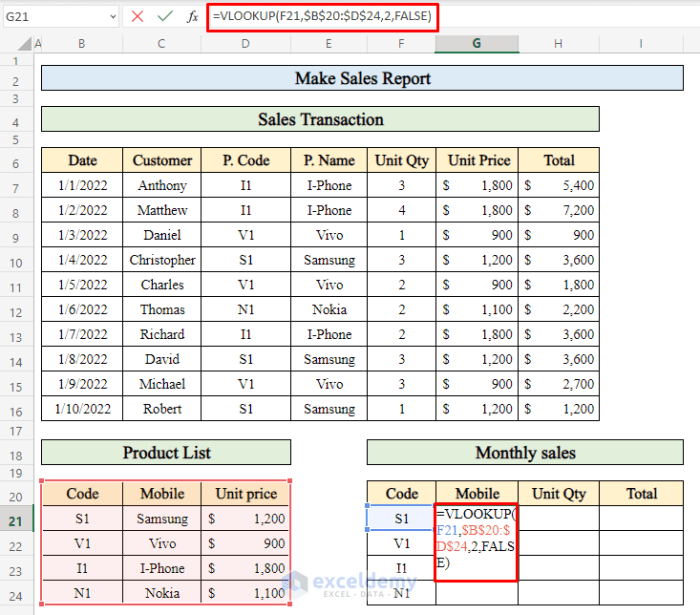Select column I header
The height and width of the screenshot is (615, 700).
coord(641,44)
